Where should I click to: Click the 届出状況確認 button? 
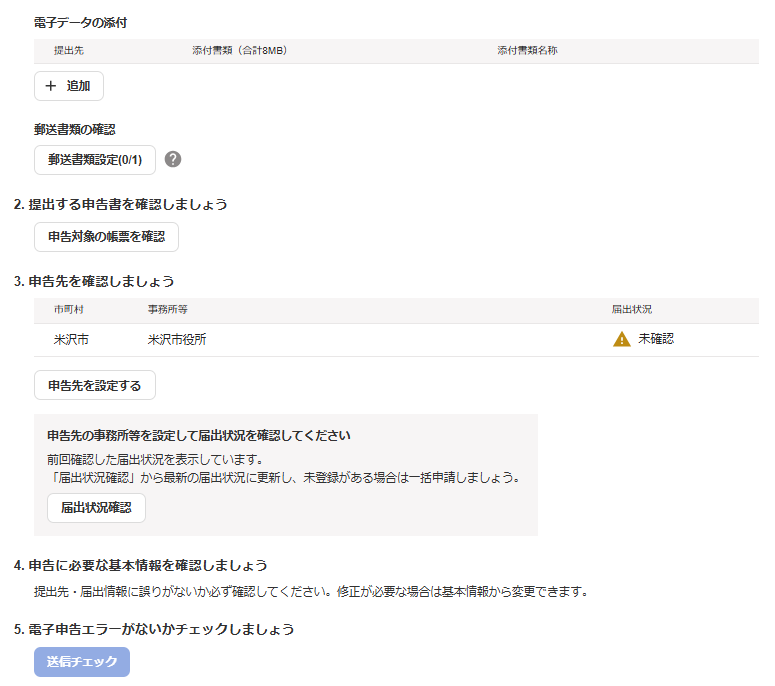[x=96, y=508]
